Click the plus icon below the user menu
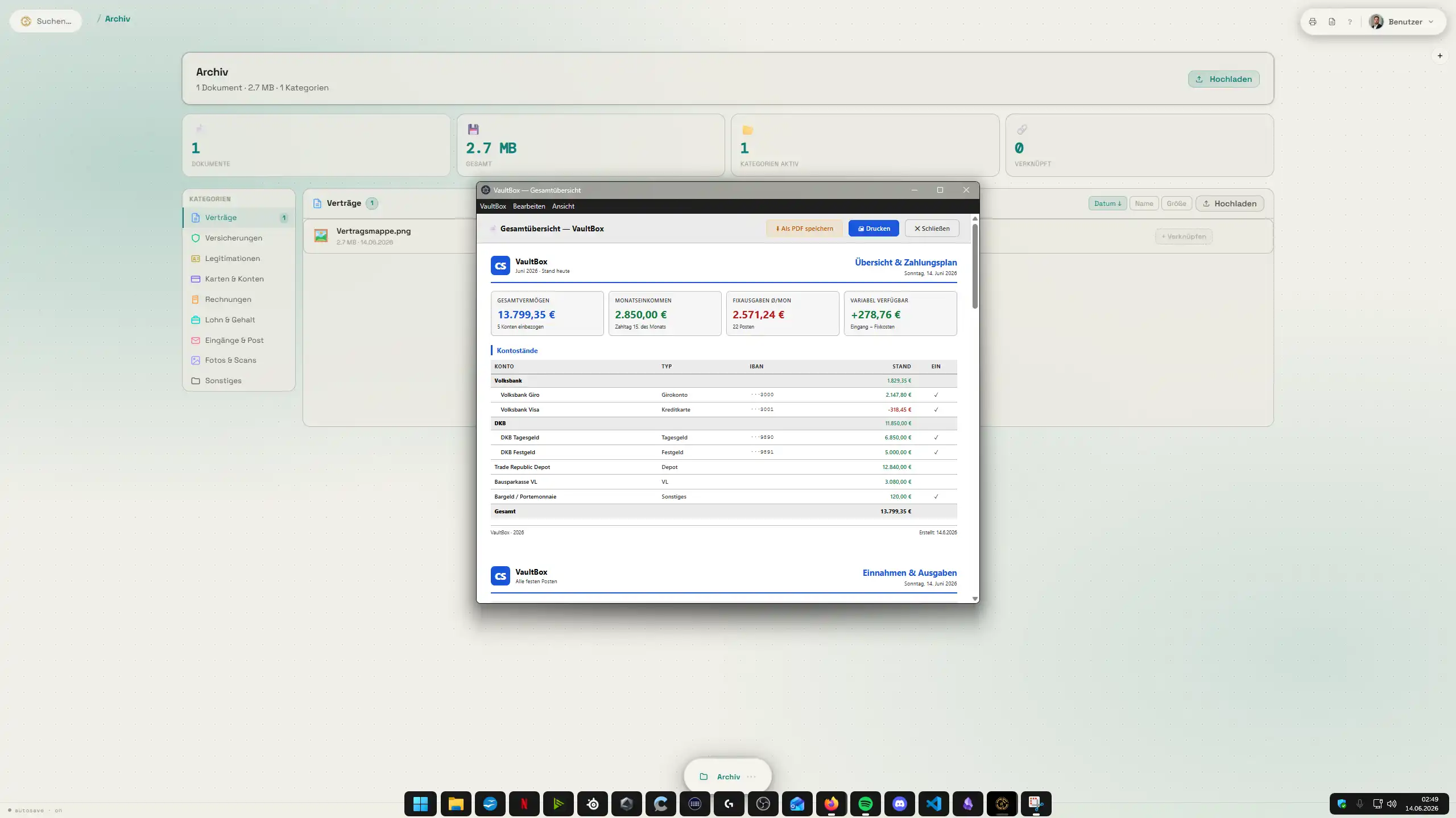Image resolution: width=1456 pixels, height=818 pixels. tap(1440, 56)
